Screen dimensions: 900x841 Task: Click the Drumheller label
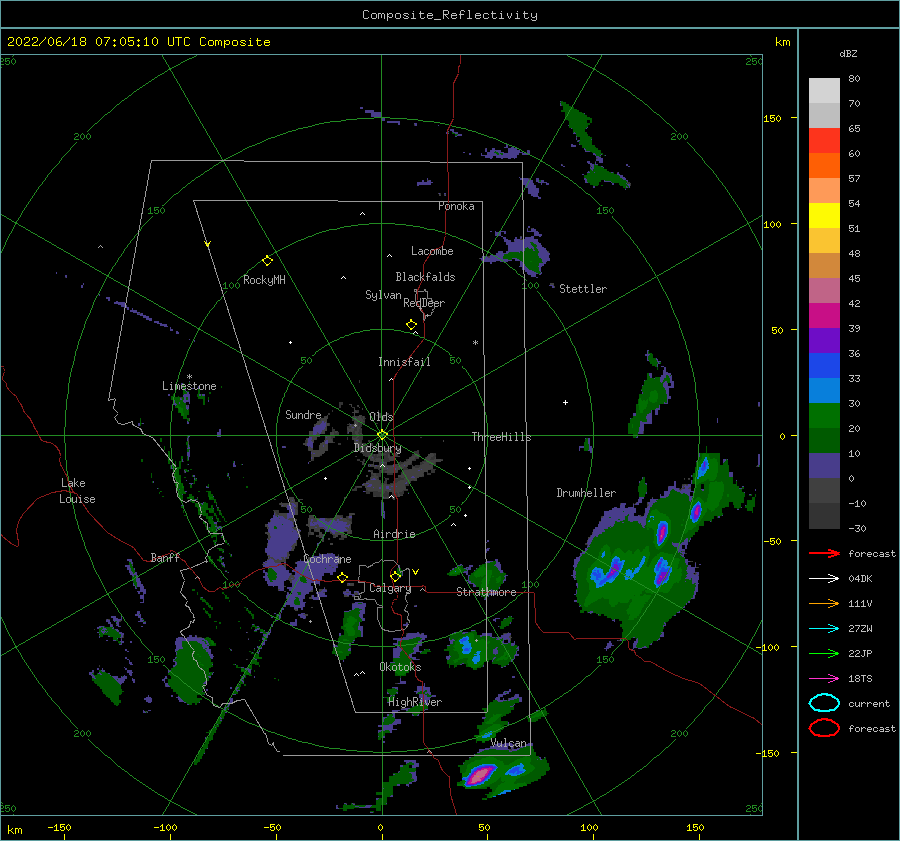(586, 493)
